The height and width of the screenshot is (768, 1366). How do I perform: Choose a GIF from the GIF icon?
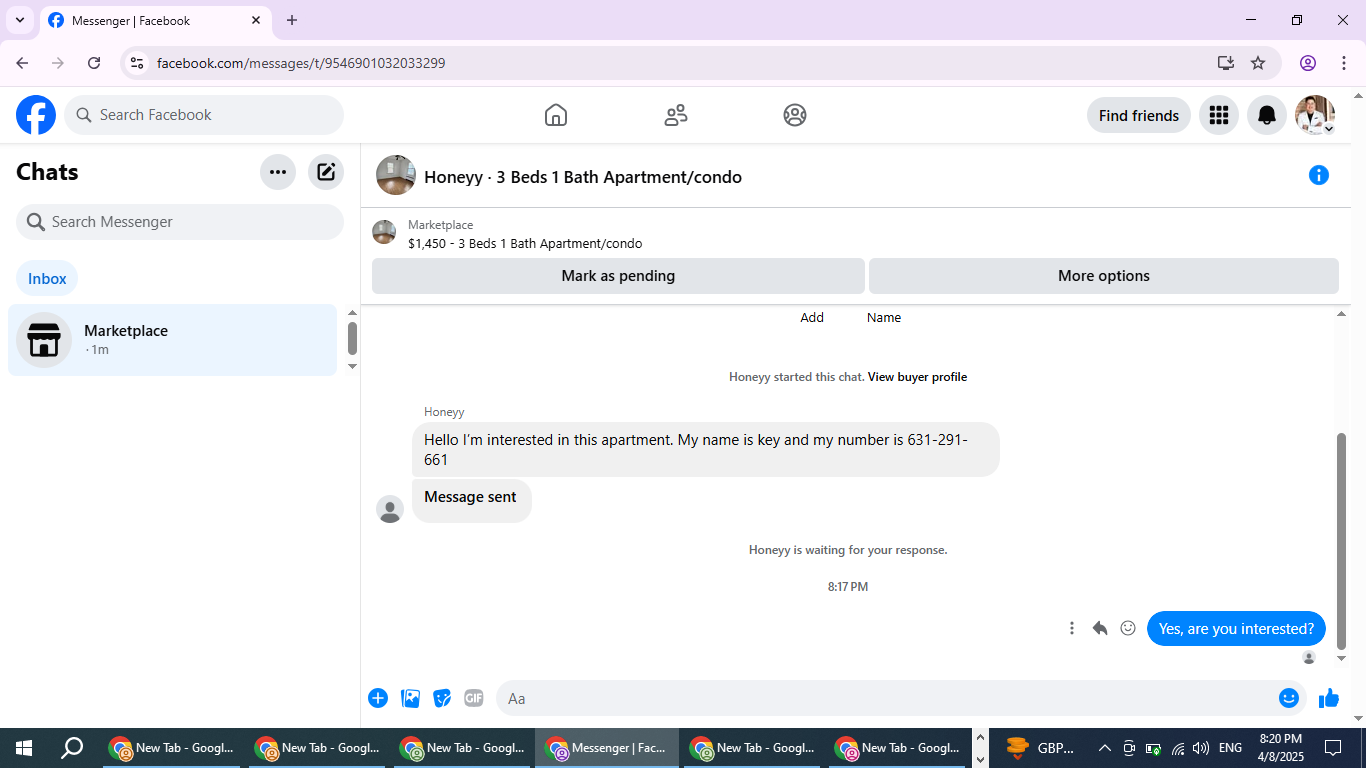[474, 698]
